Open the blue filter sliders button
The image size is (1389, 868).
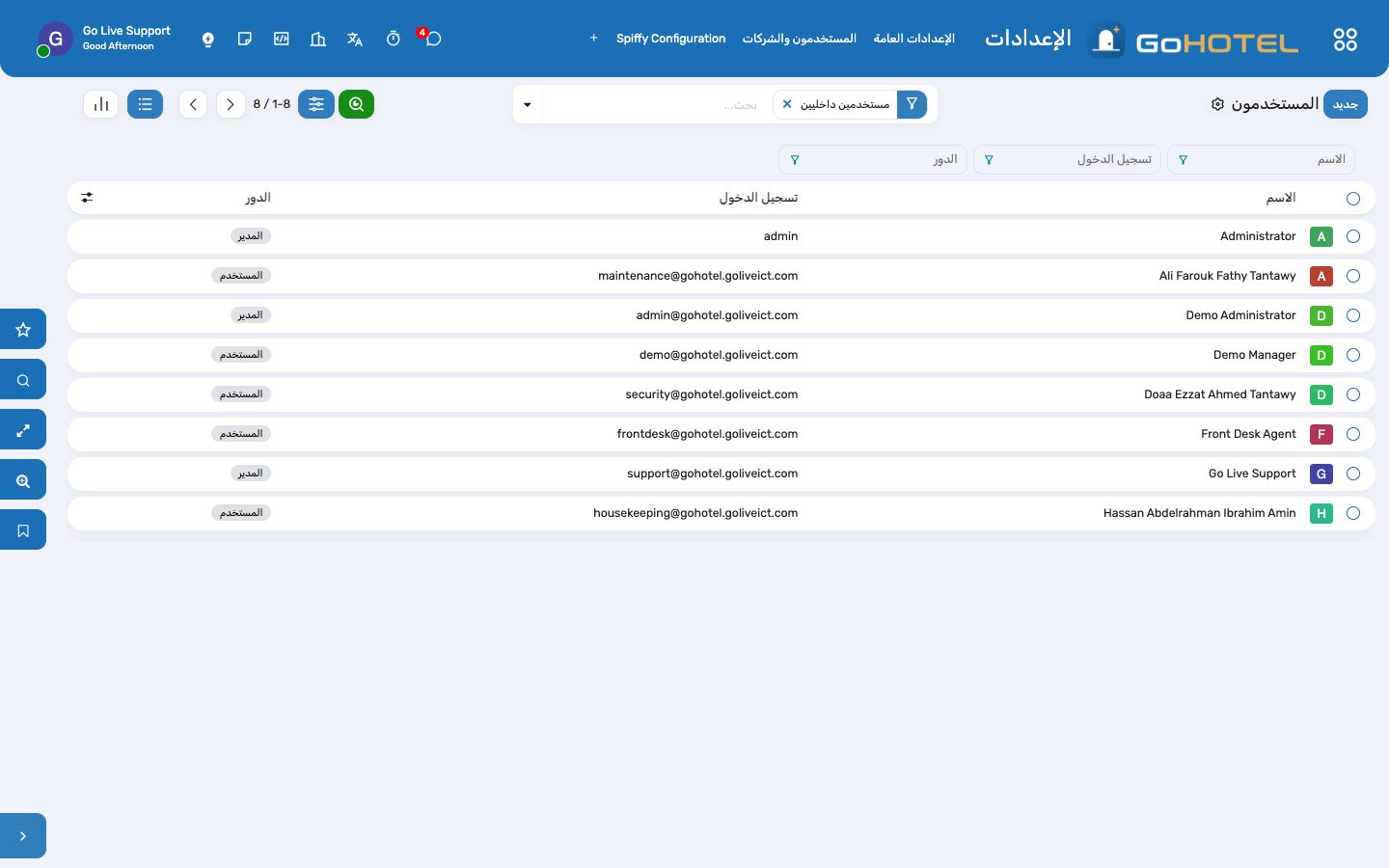tap(315, 104)
